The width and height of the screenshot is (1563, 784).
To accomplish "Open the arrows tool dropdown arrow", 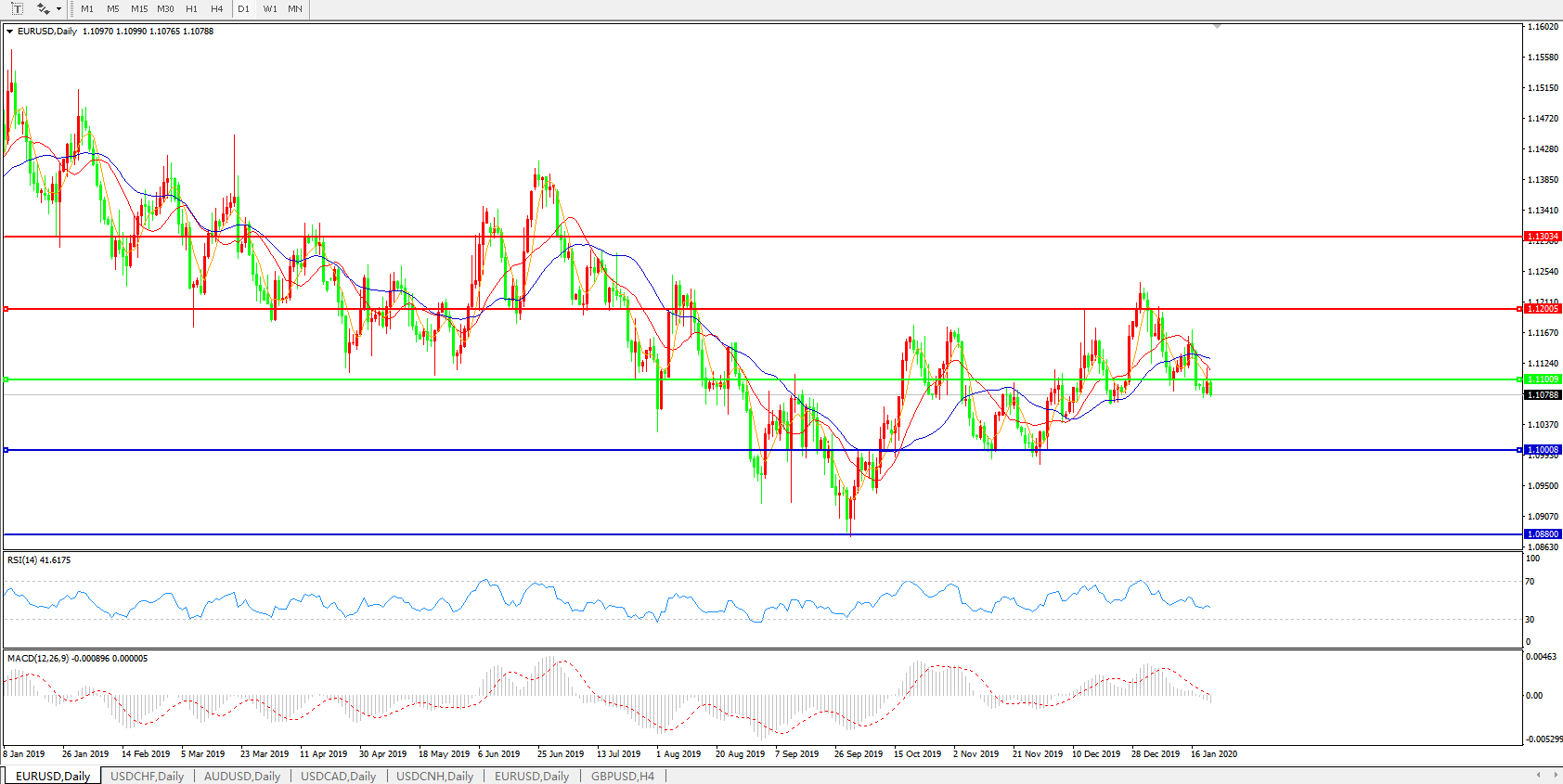I will (58, 9).
